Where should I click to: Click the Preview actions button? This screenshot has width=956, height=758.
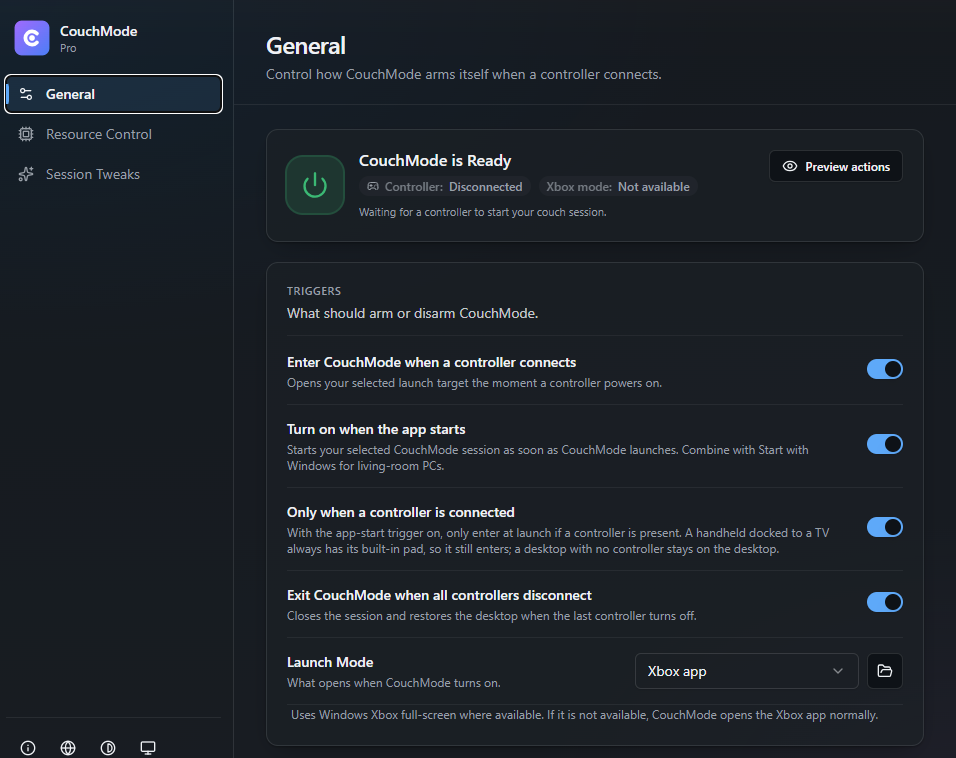coord(835,166)
